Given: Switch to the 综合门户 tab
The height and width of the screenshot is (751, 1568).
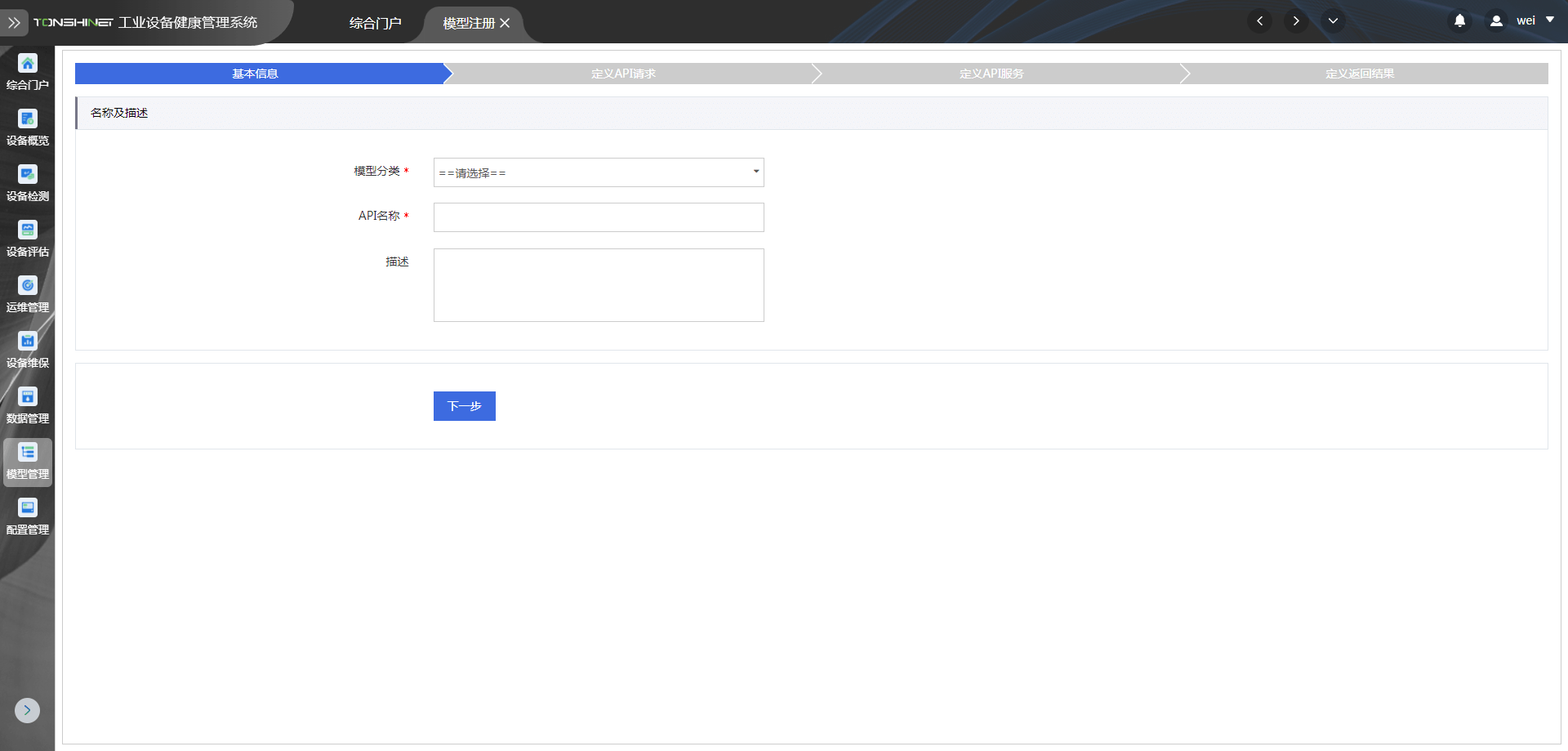Looking at the screenshot, I should pos(375,23).
